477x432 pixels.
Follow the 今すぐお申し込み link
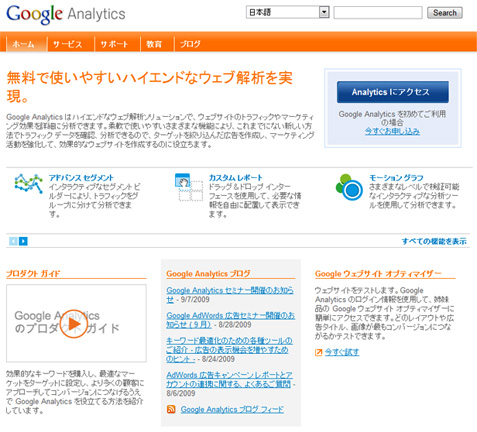(392, 131)
